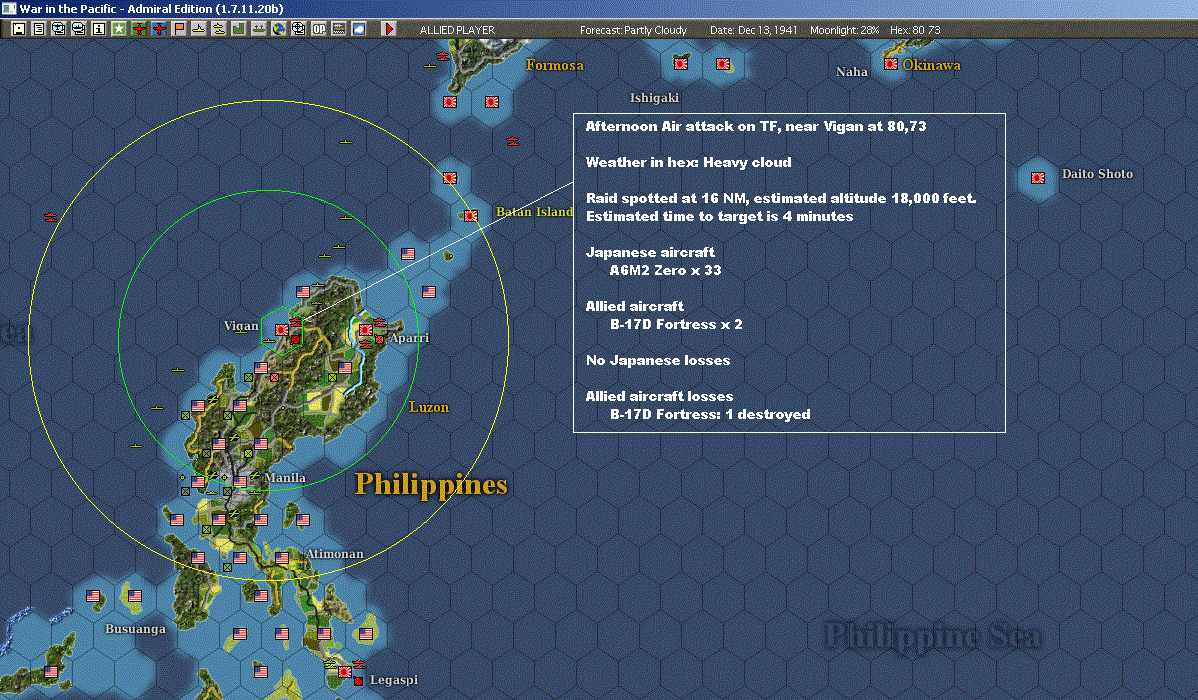Open the ship list icon beside the air group list
The height and width of the screenshot is (700, 1198).
[x=79, y=29]
